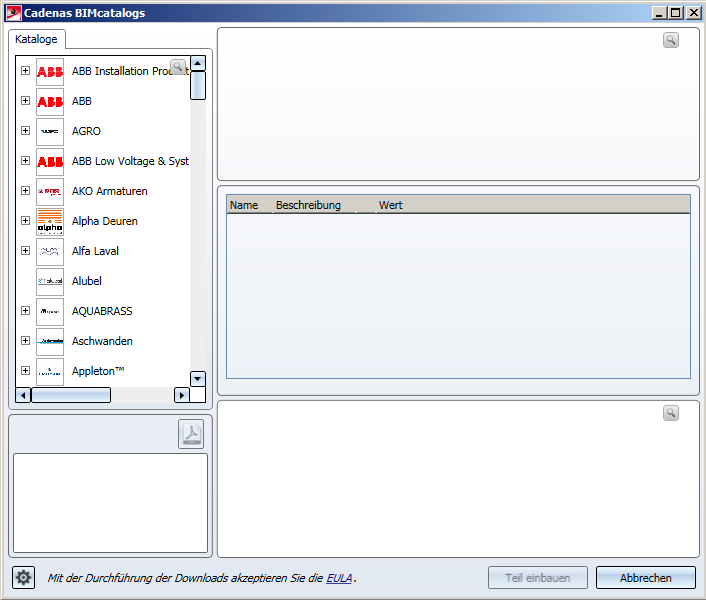The width and height of the screenshot is (706, 600).
Task: Click the AGRO catalog logo
Action: coord(50,131)
